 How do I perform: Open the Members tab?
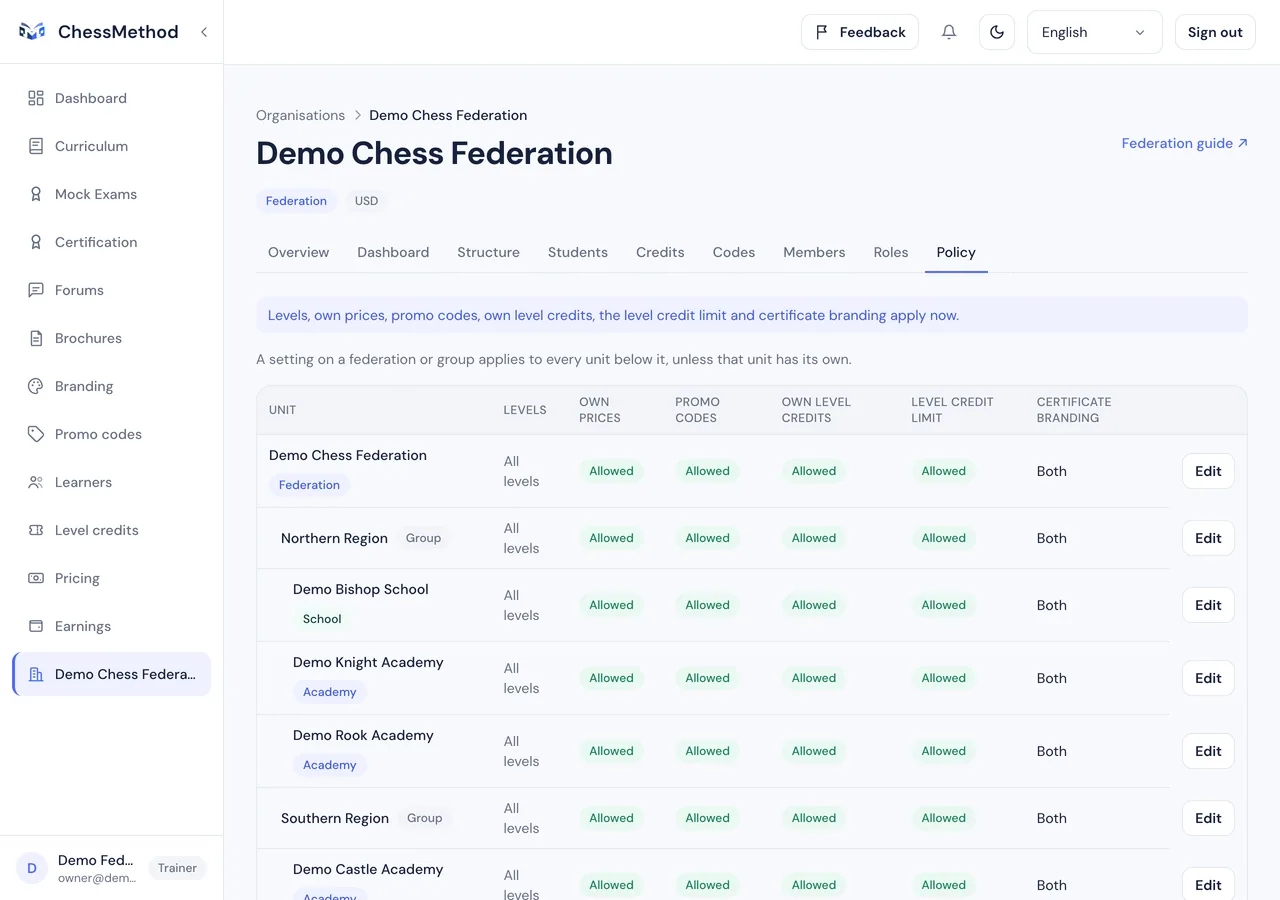click(814, 252)
